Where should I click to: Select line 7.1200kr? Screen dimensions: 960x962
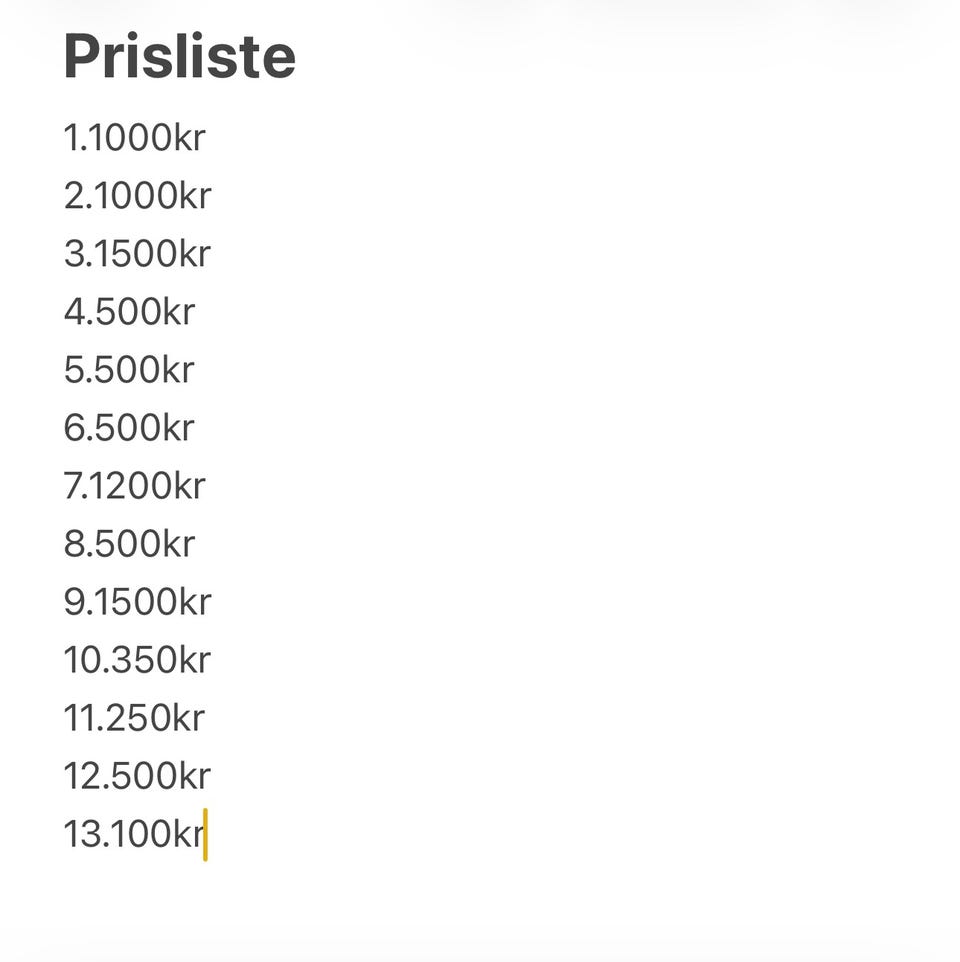[134, 485]
